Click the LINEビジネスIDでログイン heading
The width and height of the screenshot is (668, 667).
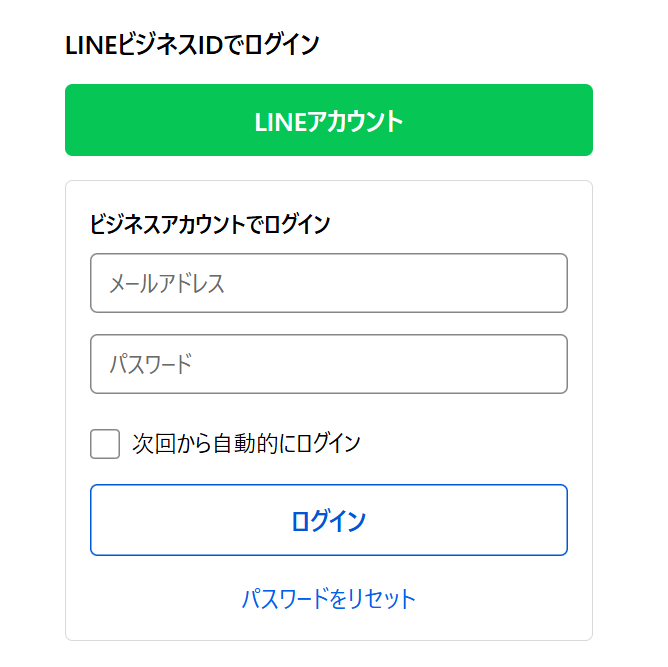192,45
